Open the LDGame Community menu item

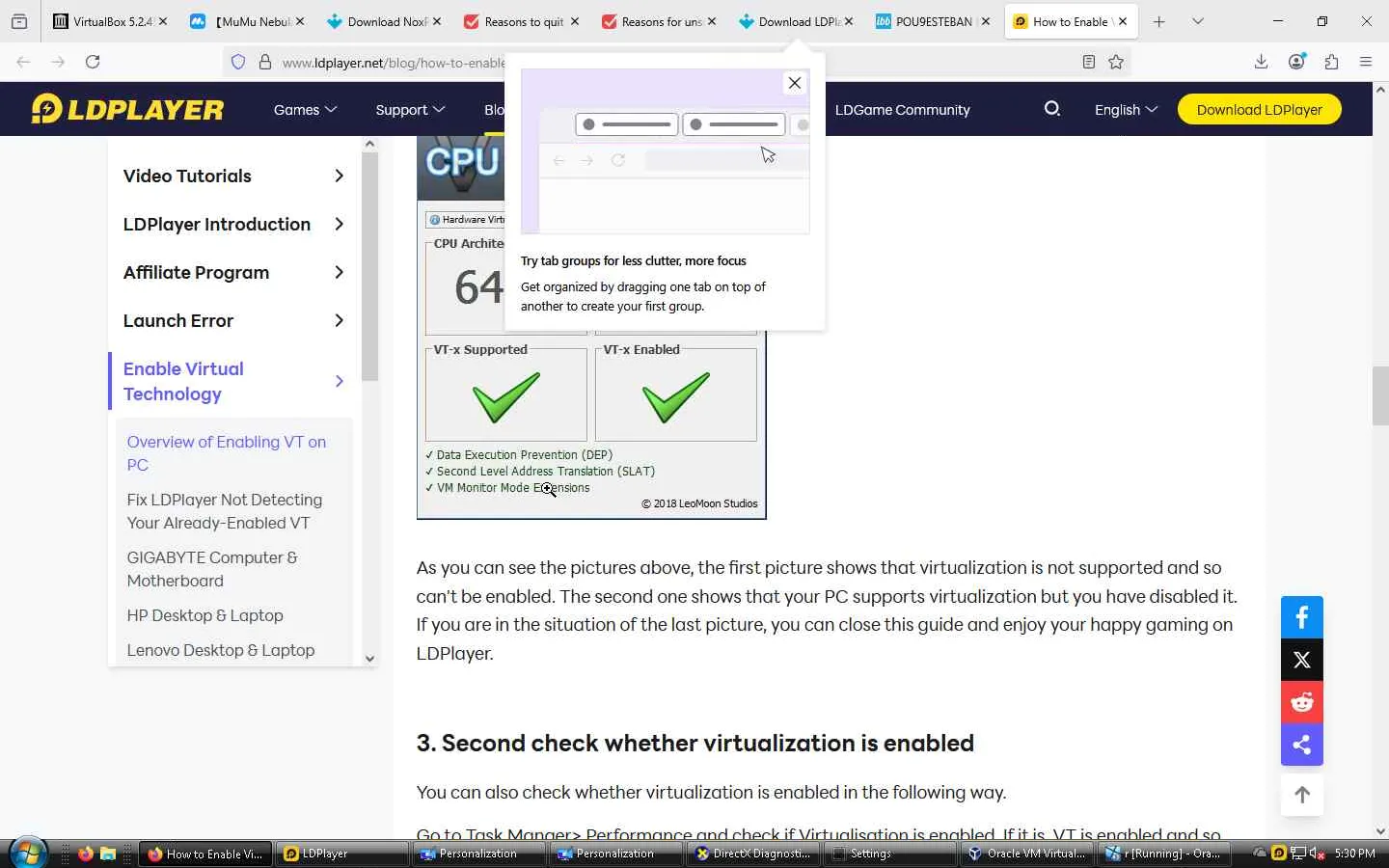pos(903,110)
